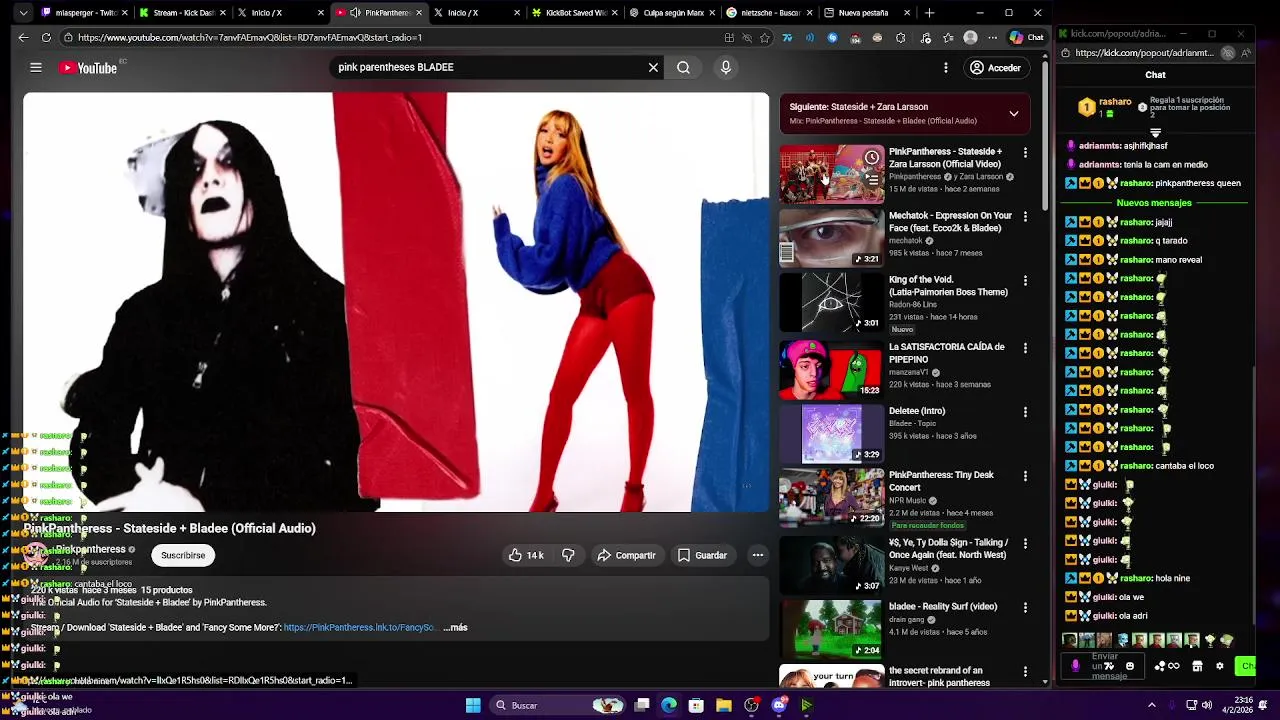Open the Copilot Chat button in Edge
This screenshot has width=1280, height=720.
click(1027, 37)
